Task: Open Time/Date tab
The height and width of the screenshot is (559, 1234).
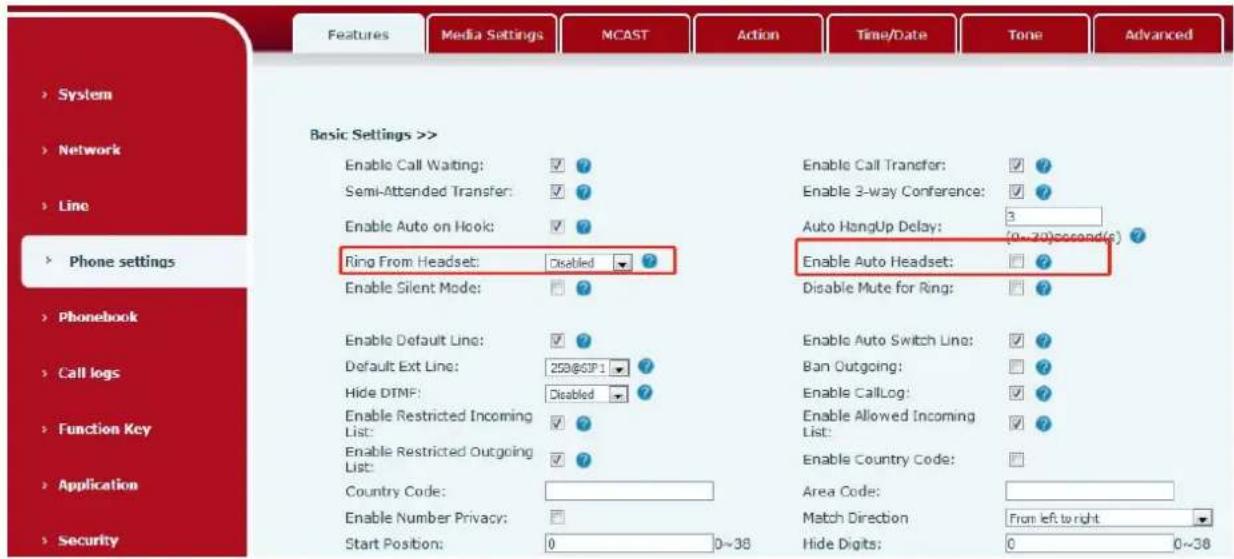Action: click(x=890, y=35)
